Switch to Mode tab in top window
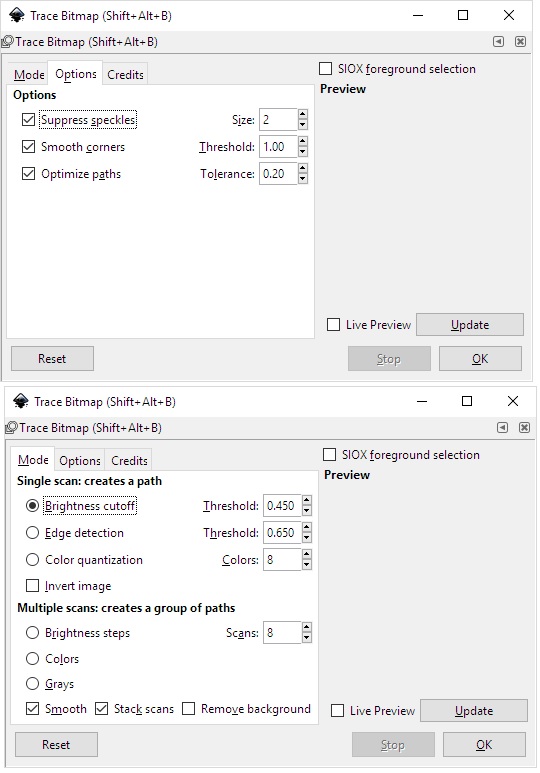 [29, 74]
